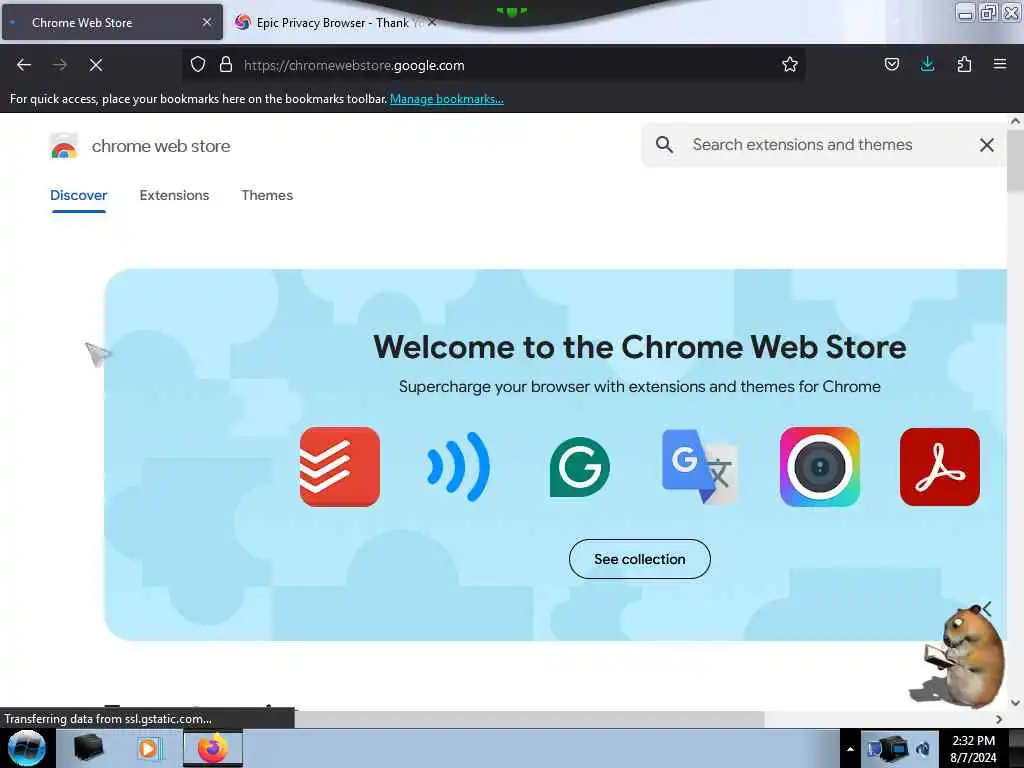1024x768 pixels.
Task: Click the scroll up arrow of page scrollbar
Action: pos(1015,121)
